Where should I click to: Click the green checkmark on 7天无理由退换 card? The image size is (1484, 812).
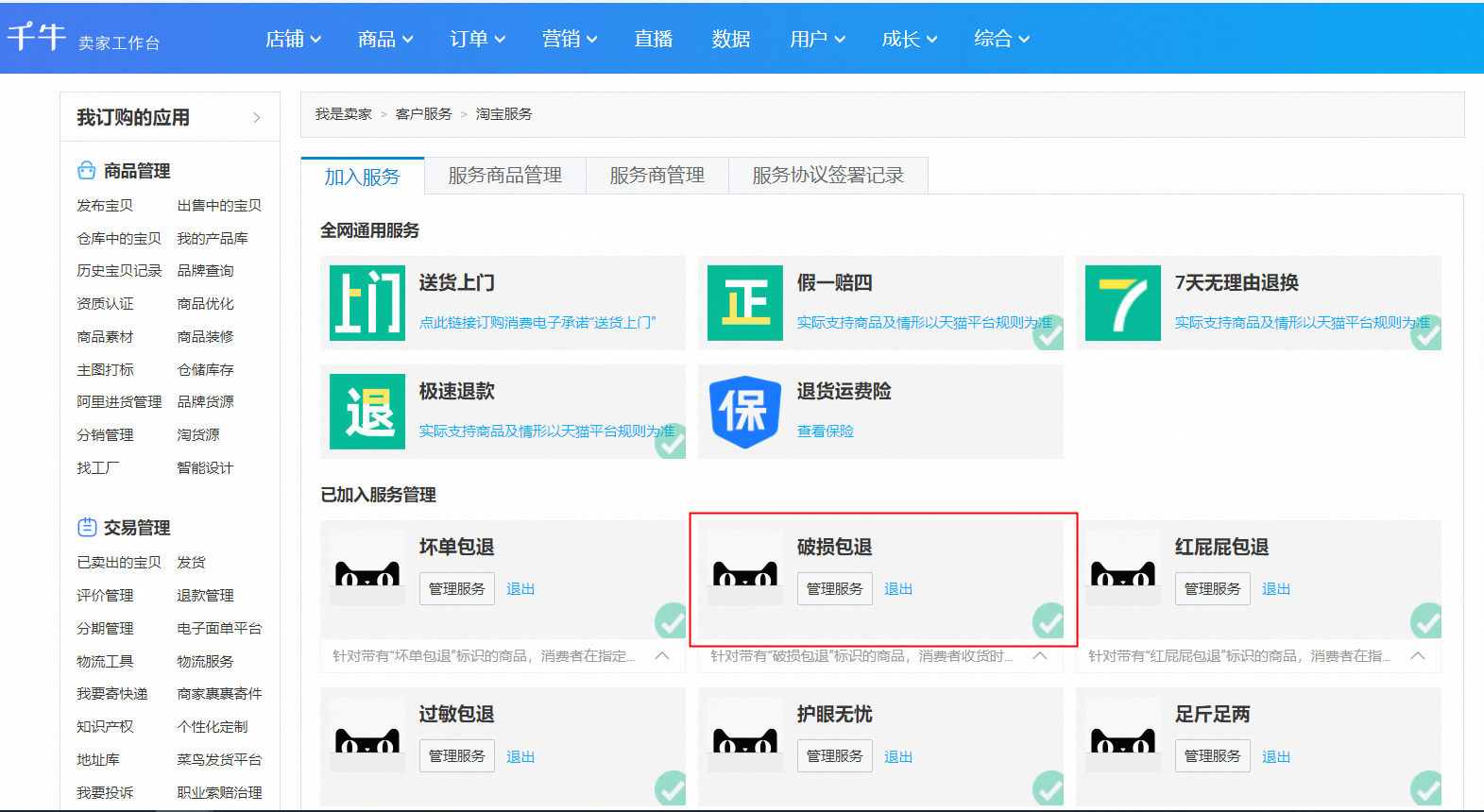1426,332
